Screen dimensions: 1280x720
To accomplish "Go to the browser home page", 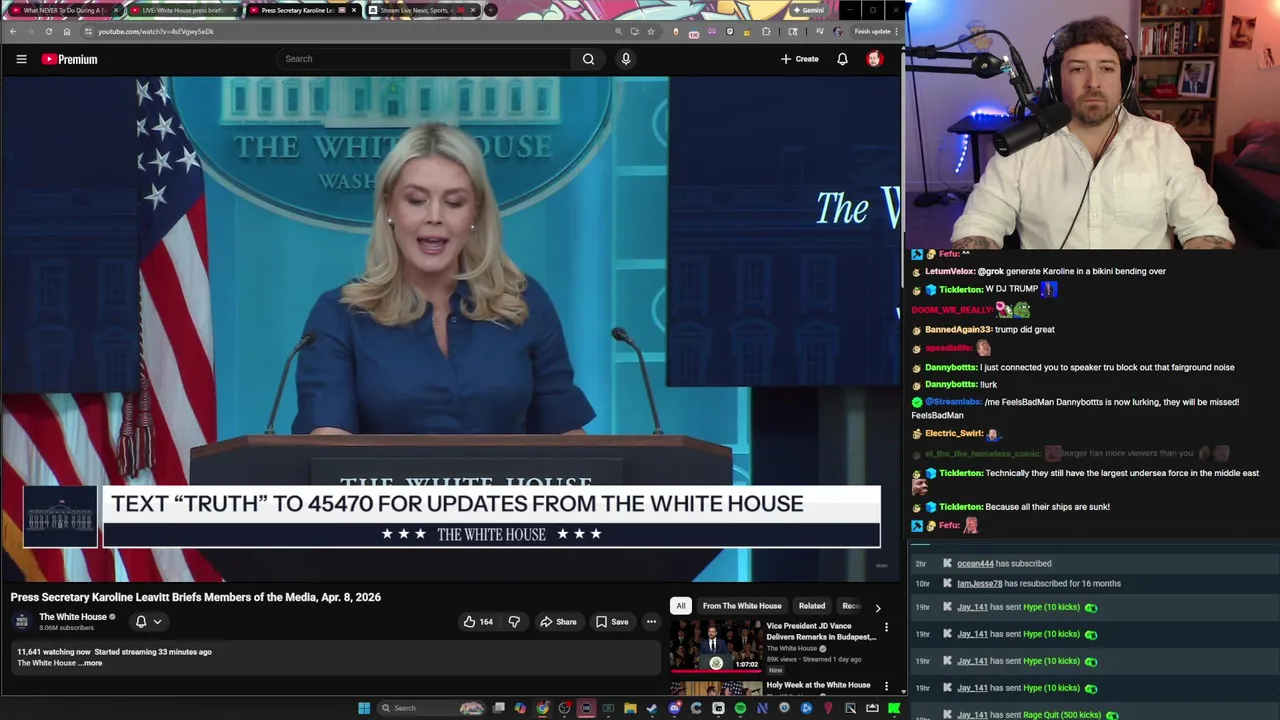I will [67, 31].
